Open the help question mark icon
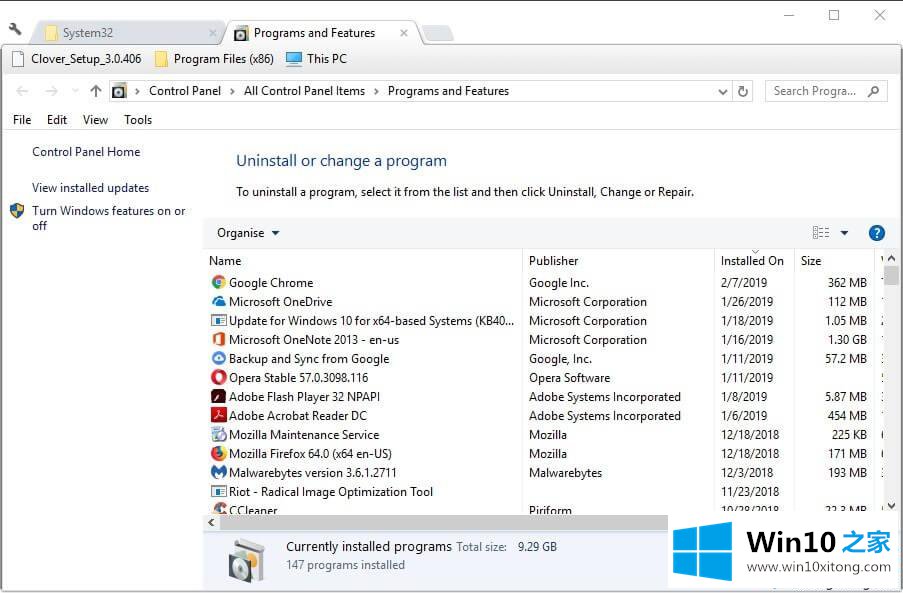Viewport: 903px width, 593px height. 877,233
